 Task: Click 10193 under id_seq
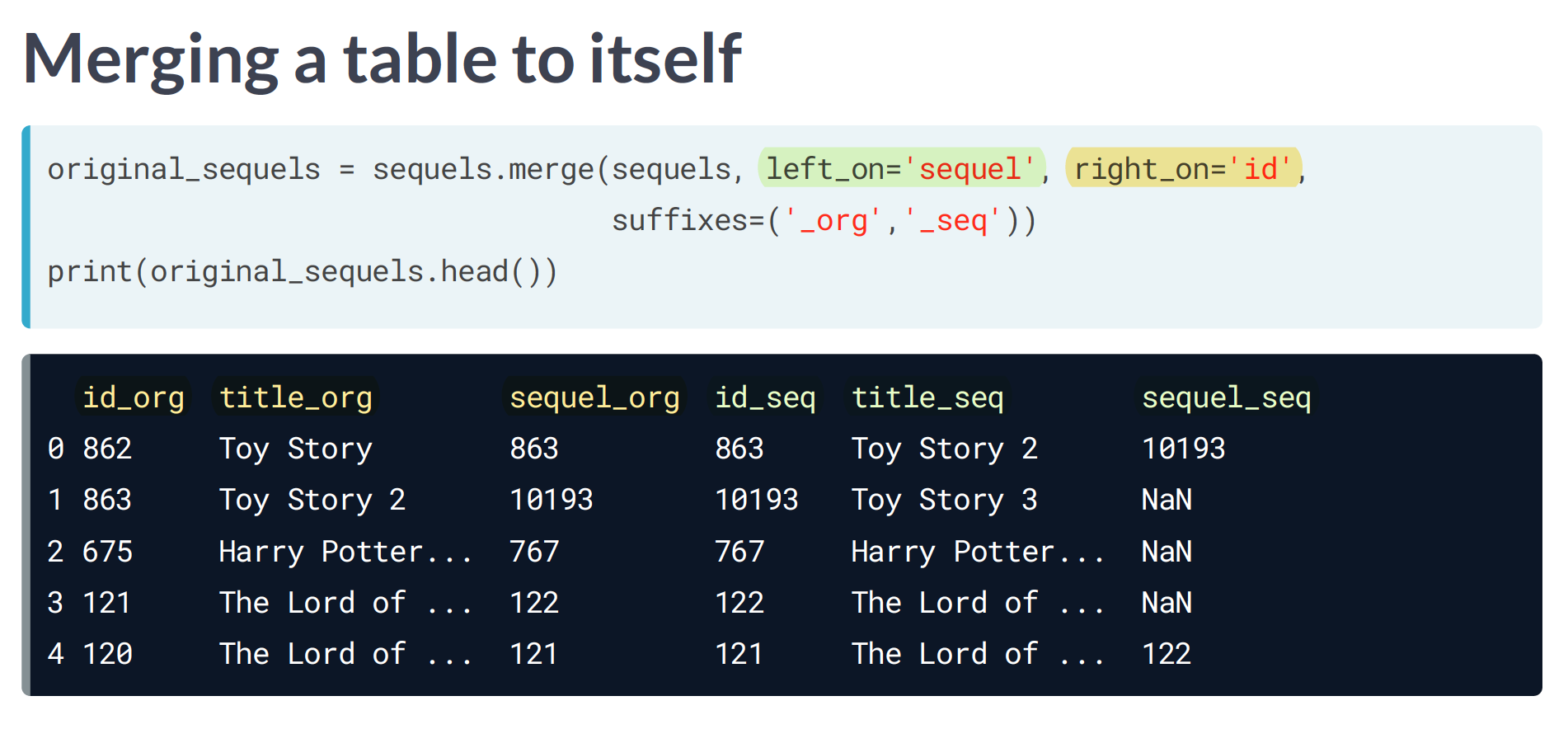click(757, 500)
